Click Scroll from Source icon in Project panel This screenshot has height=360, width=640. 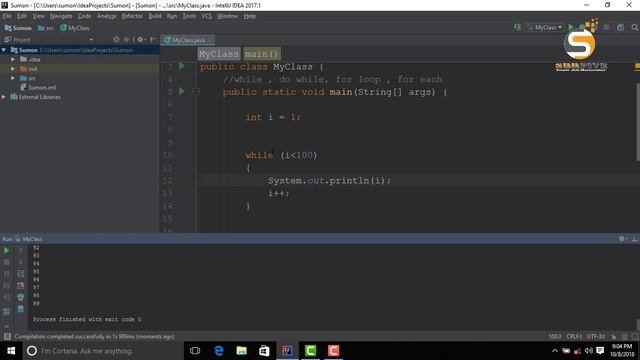(116, 40)
